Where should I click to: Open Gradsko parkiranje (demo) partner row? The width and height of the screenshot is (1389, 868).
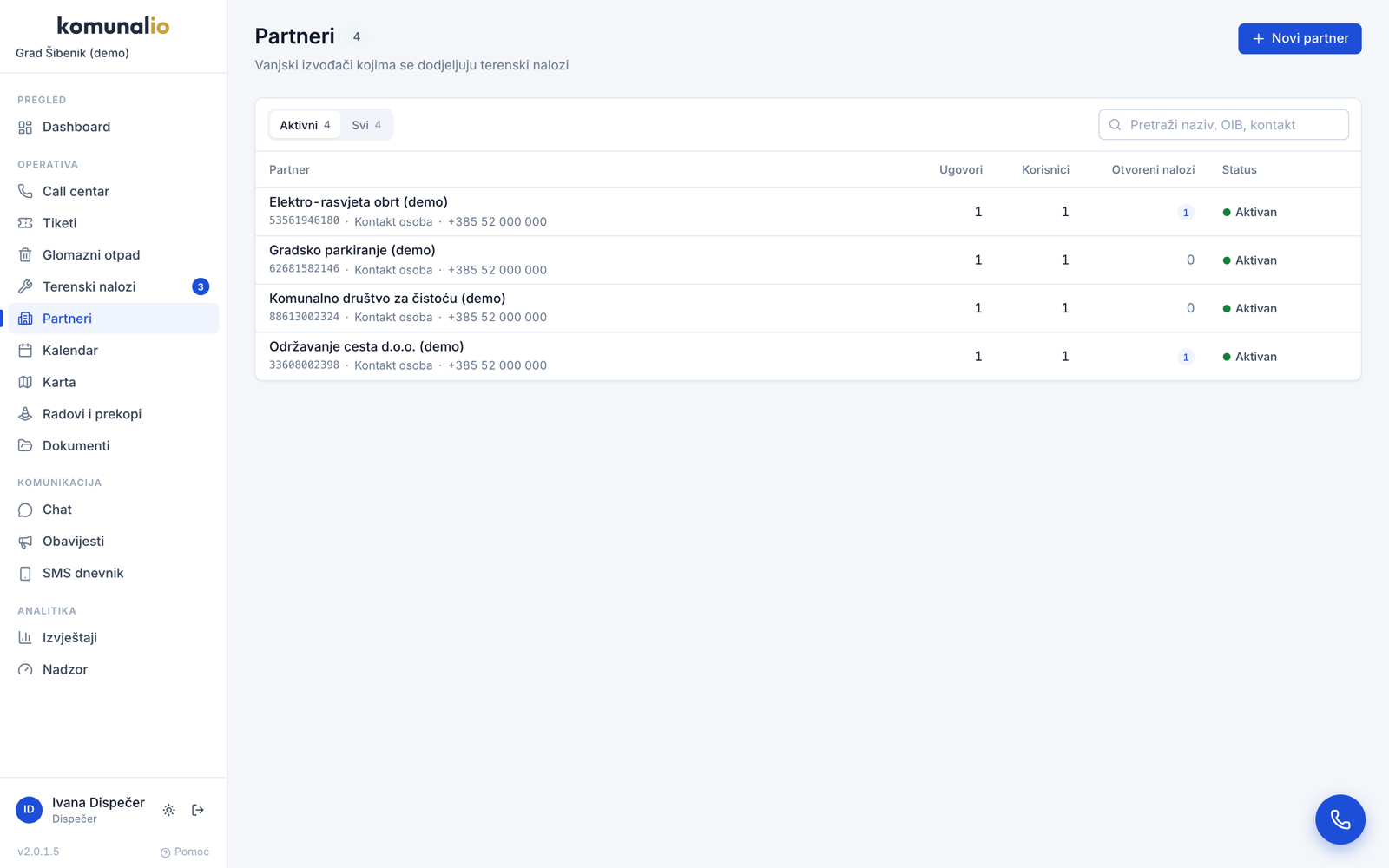point(807,260)
